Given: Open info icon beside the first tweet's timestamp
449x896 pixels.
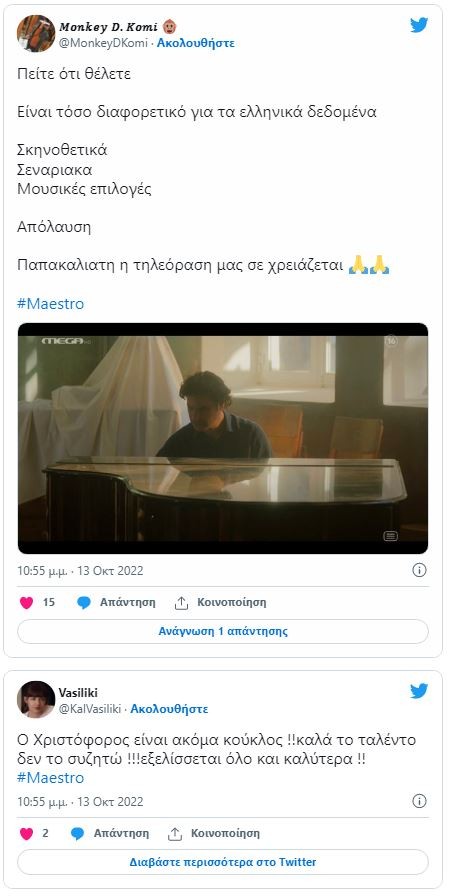Looking at the screenshot, I should tap(419, 570).
